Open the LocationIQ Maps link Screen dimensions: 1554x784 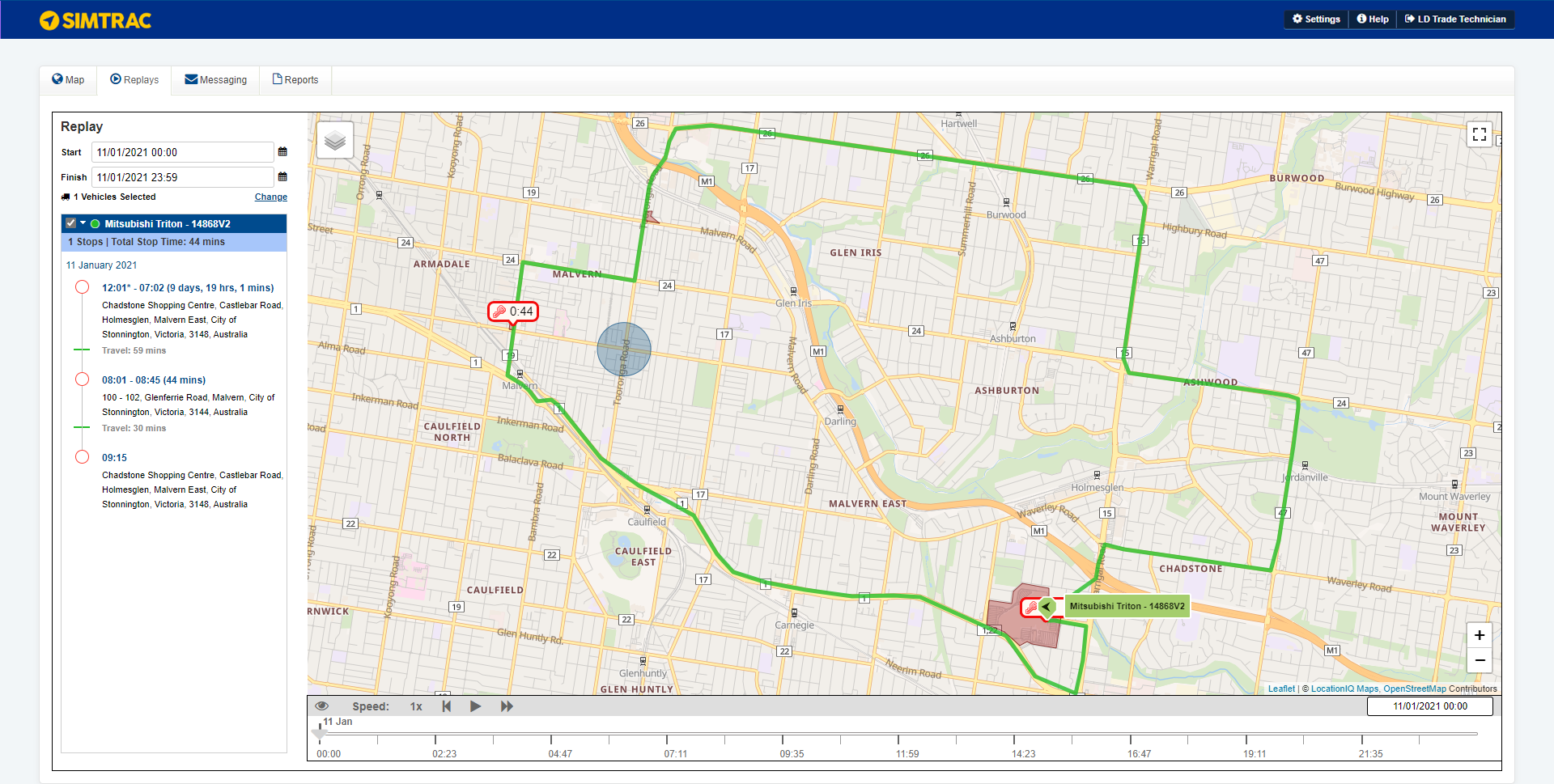[1344, 689]
